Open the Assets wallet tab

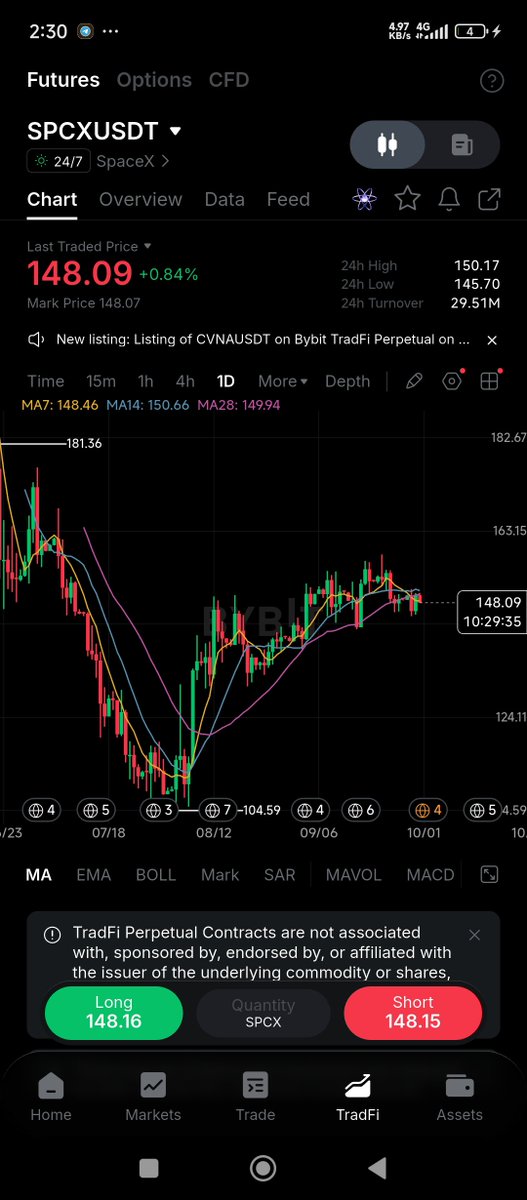[460, 1097]
